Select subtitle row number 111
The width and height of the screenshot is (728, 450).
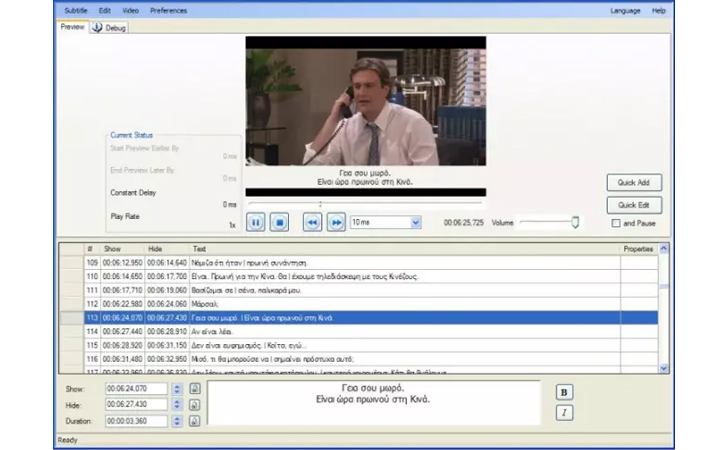pos(358,290)
